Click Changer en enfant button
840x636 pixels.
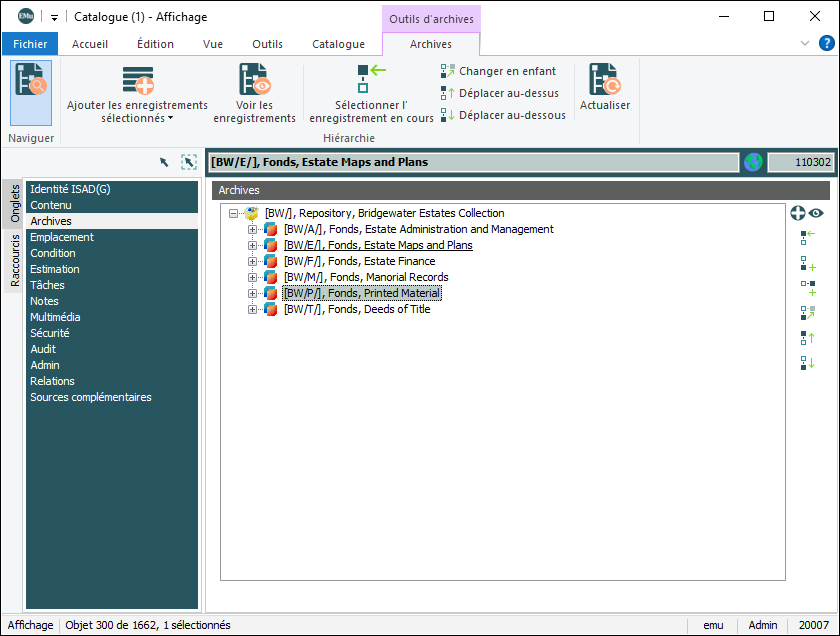click(498, 71)
